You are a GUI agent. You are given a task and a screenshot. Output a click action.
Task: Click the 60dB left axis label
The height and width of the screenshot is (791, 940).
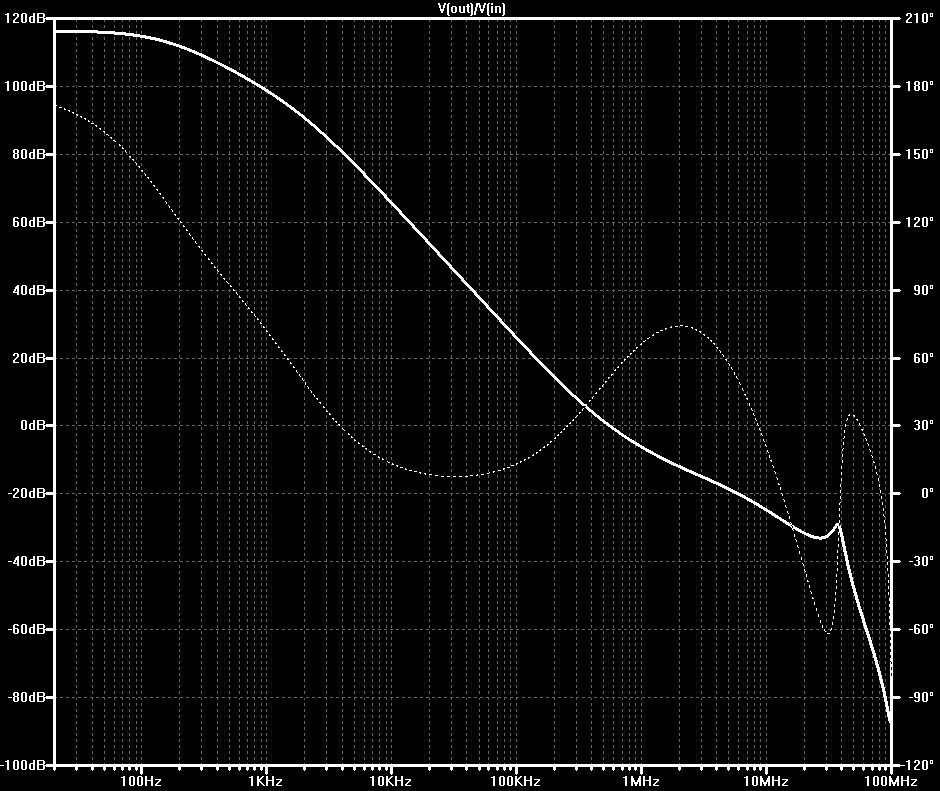point(28,222)
